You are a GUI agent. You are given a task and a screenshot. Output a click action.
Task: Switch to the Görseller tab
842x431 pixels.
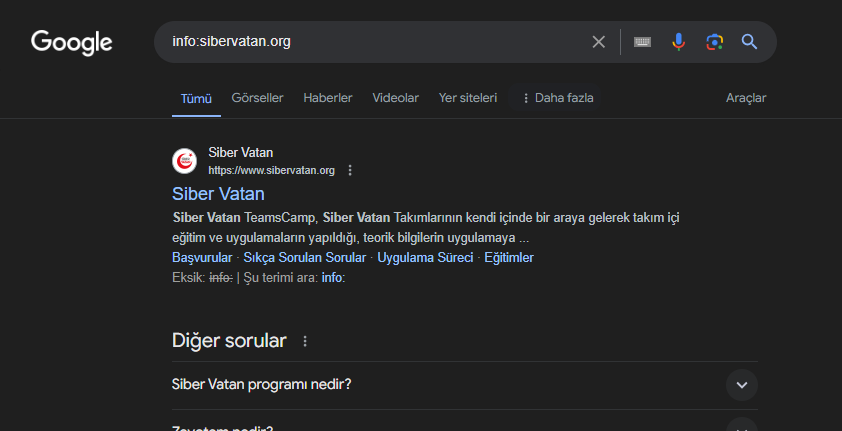[257, 98]
